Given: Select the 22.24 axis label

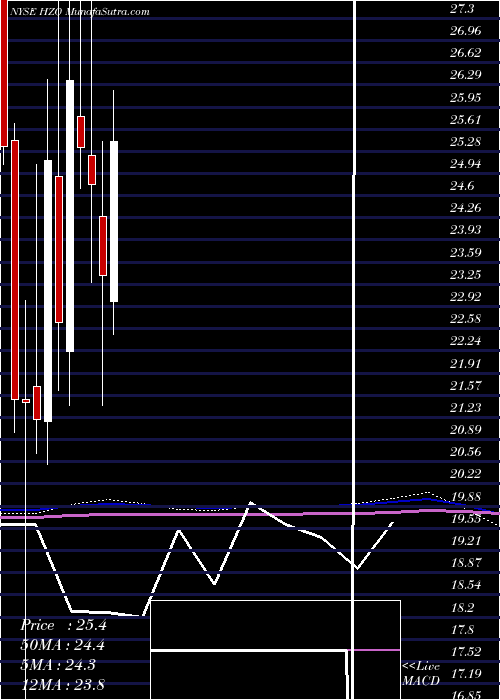Looking at the screenshot, I should pos(466,341).
